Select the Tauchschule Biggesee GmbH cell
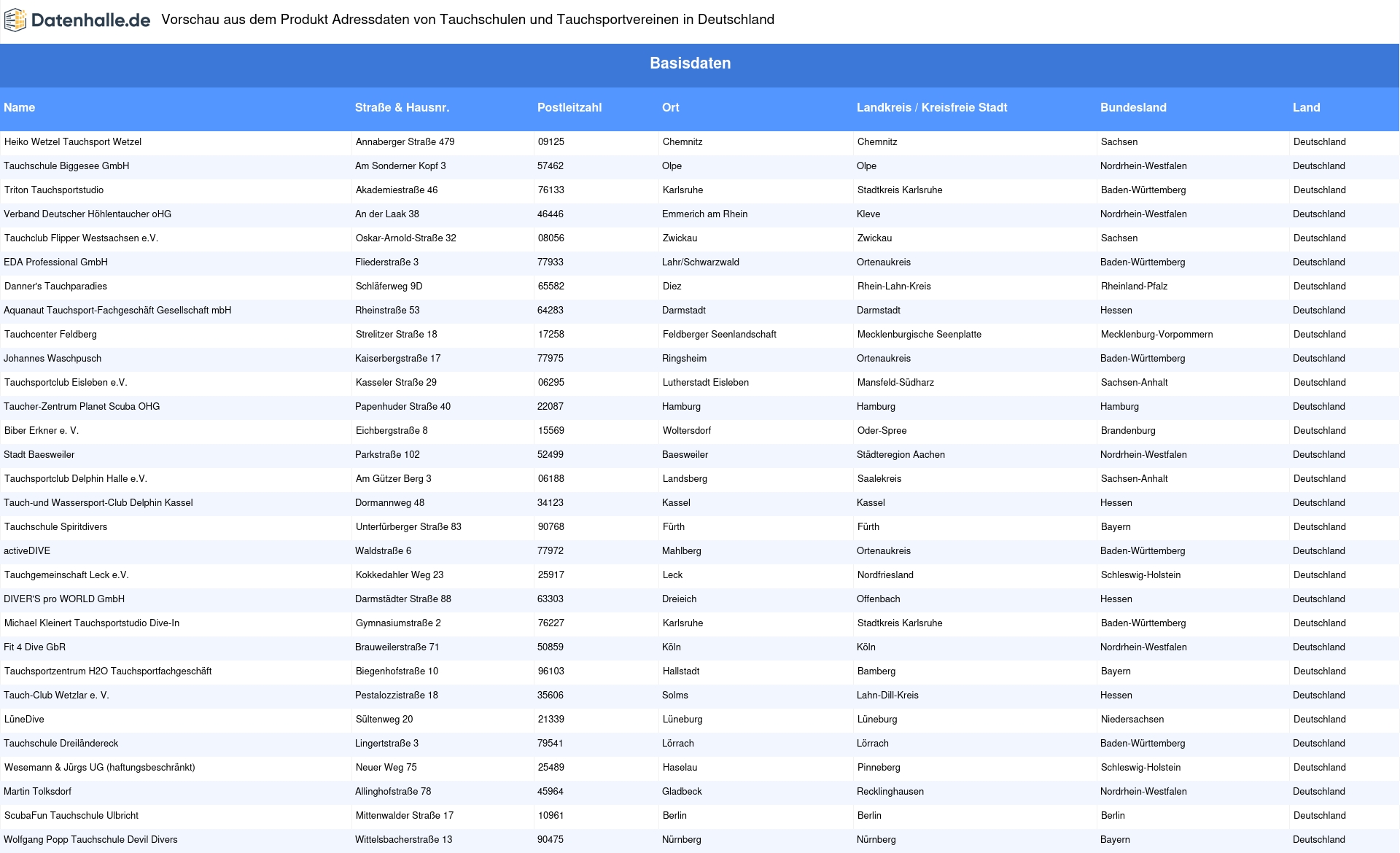1400x853 pixels. pos(66,166)
